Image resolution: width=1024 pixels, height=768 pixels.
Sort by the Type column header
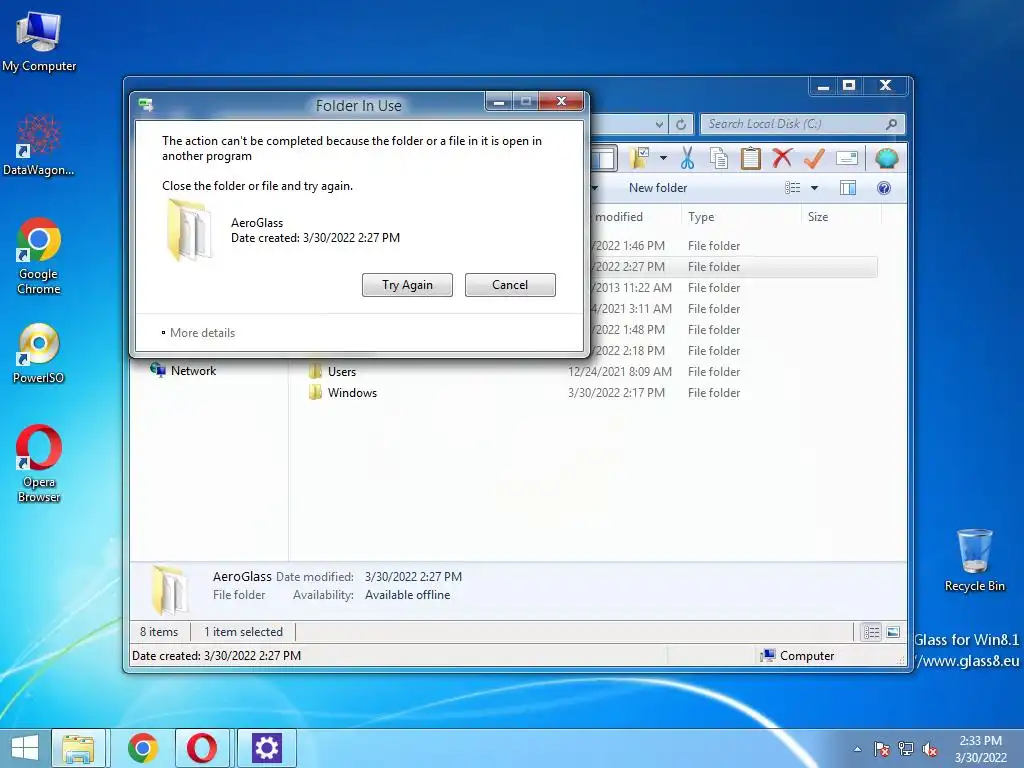[701, 217]
